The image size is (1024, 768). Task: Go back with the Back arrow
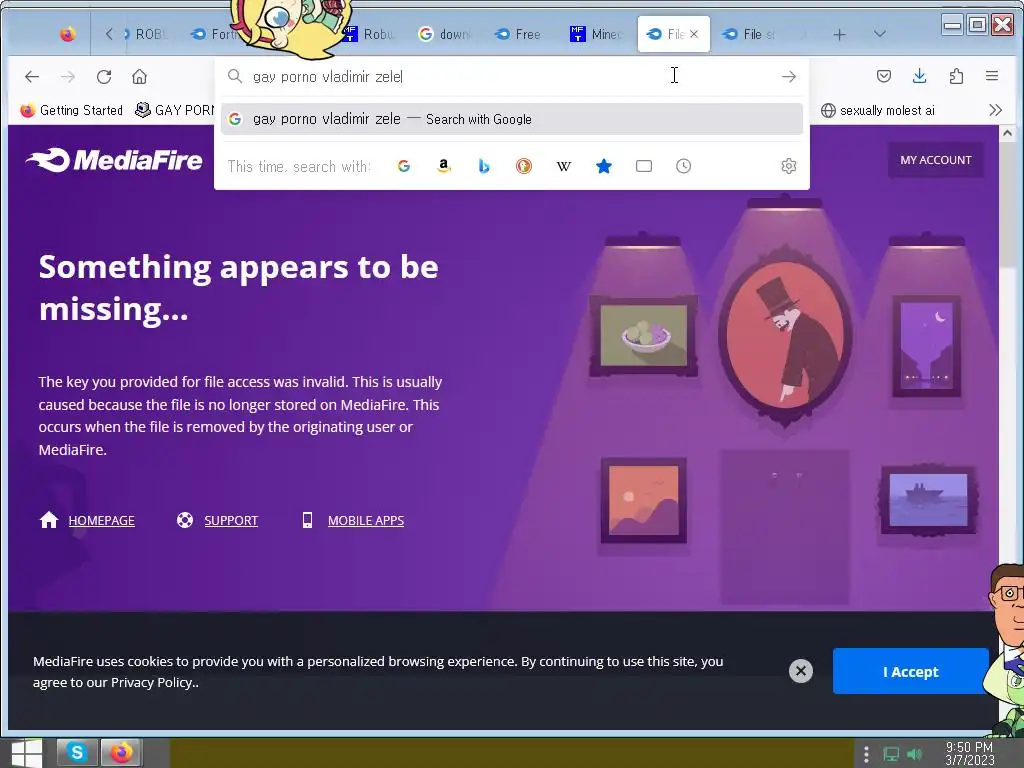pyautogui.click(x=32, y=76)
